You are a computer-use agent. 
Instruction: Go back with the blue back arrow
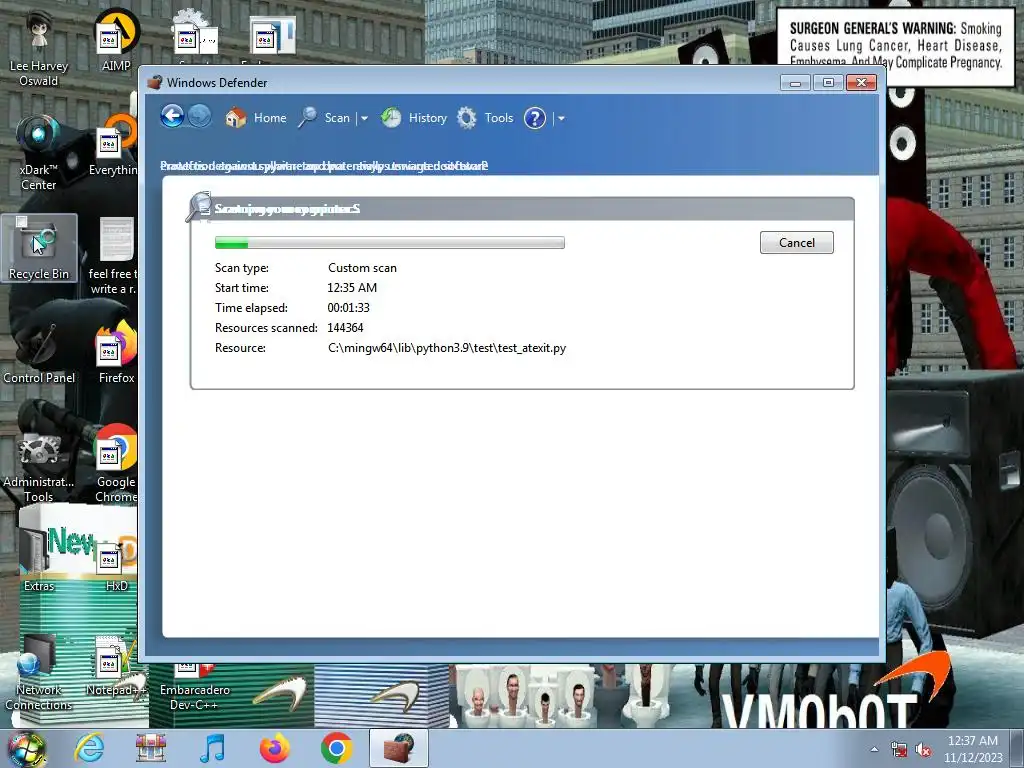172,117
